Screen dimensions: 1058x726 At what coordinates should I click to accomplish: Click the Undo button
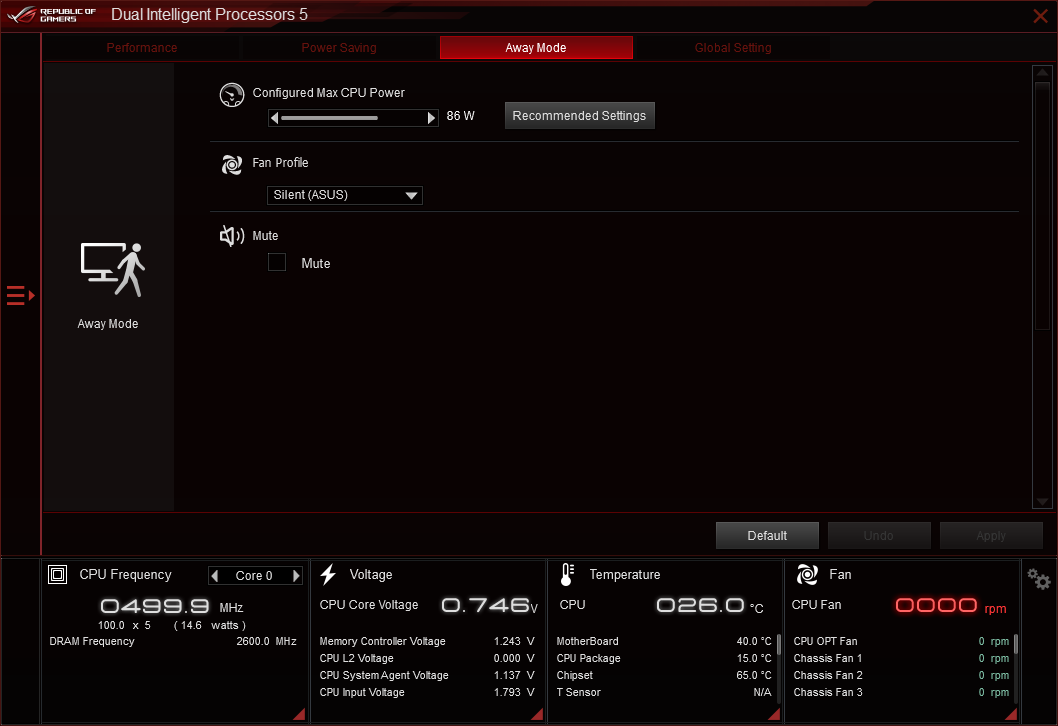[x=879, y=536]
